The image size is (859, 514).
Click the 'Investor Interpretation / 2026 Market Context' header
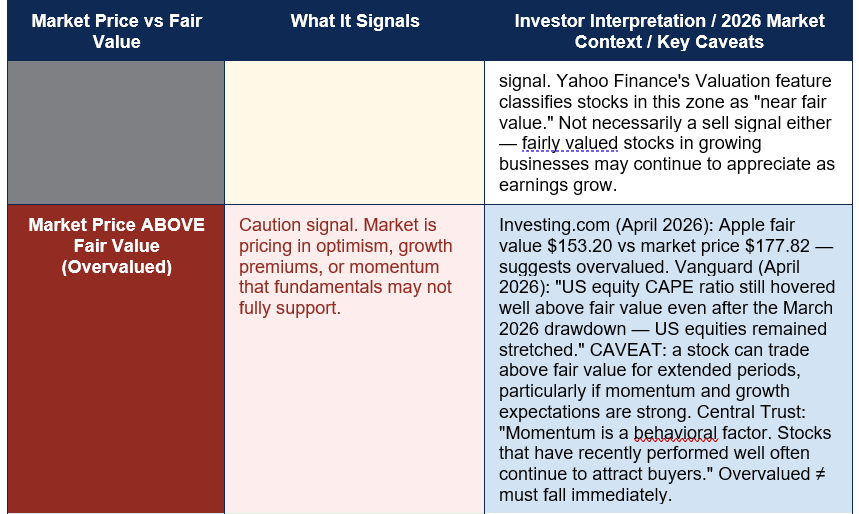[x=669, y=31]
